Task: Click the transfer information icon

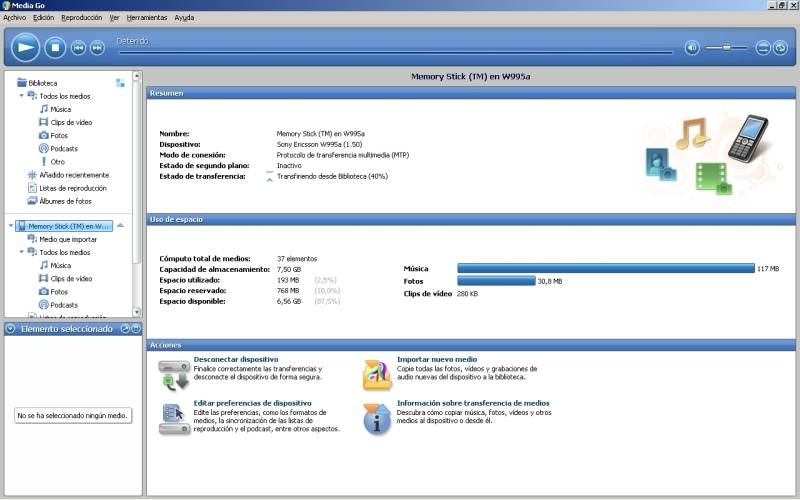Action: pyautogui.click(x=377, y=419)
